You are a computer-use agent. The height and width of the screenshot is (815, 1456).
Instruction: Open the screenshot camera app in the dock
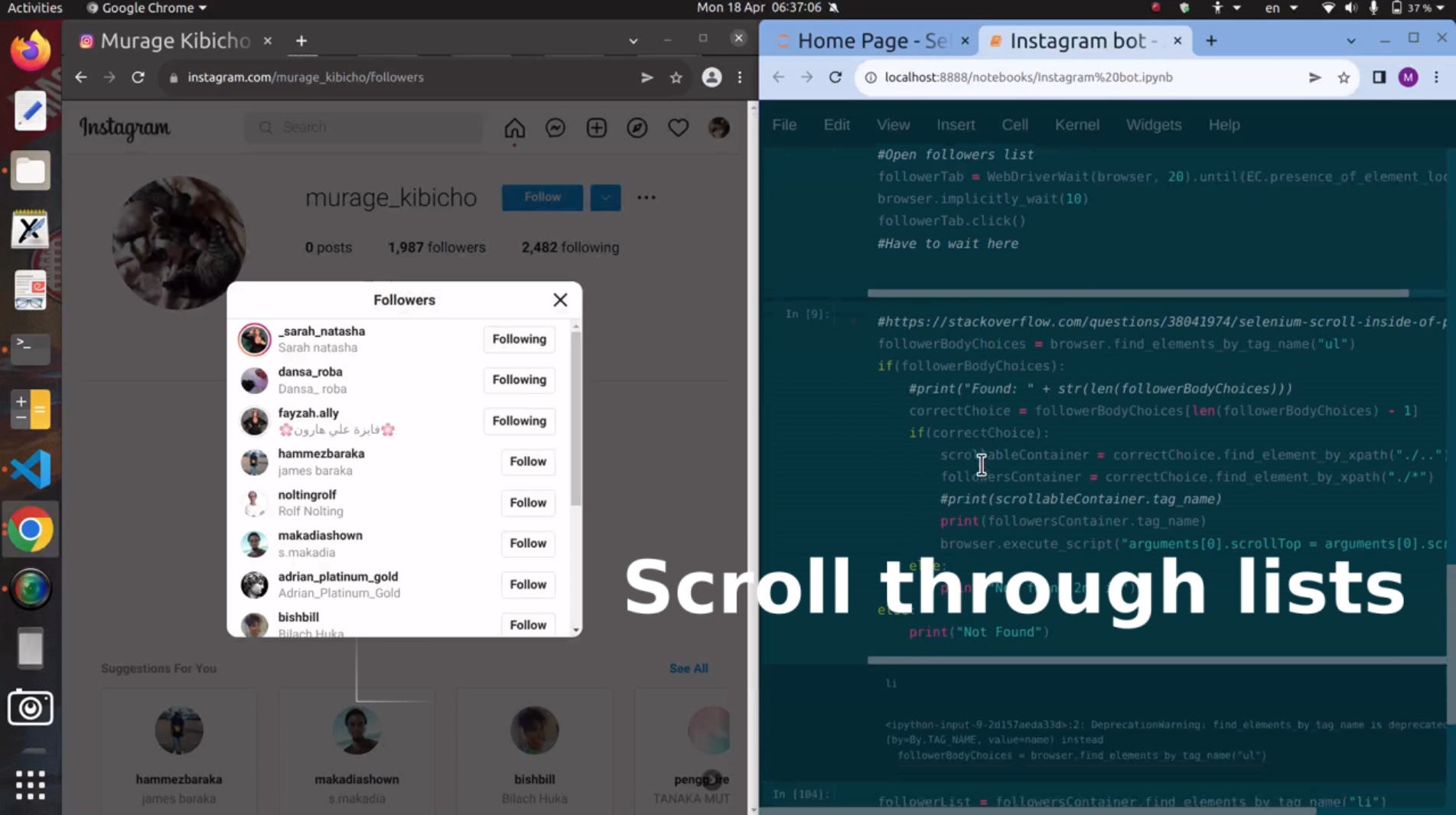pos(31,708)
